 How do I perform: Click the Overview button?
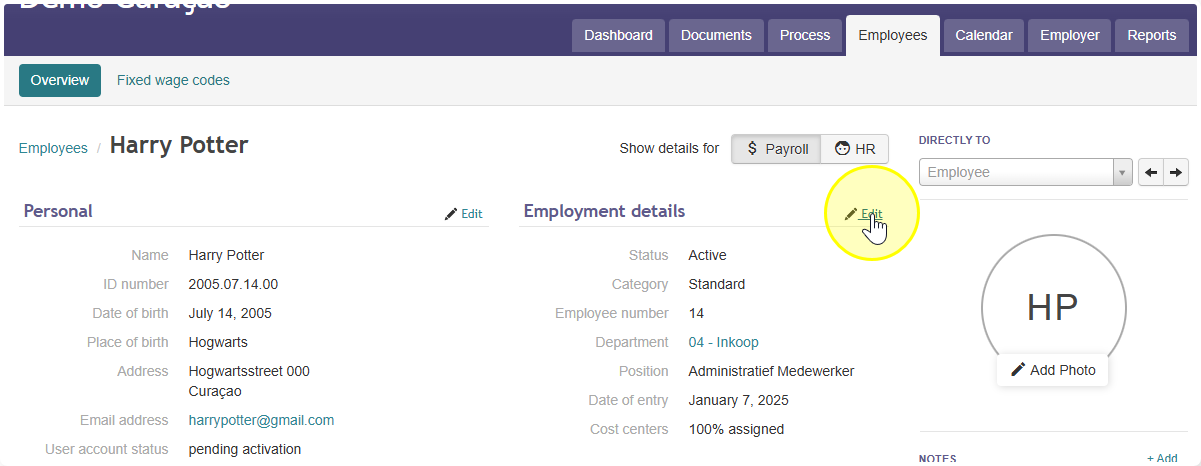(60, 80)
